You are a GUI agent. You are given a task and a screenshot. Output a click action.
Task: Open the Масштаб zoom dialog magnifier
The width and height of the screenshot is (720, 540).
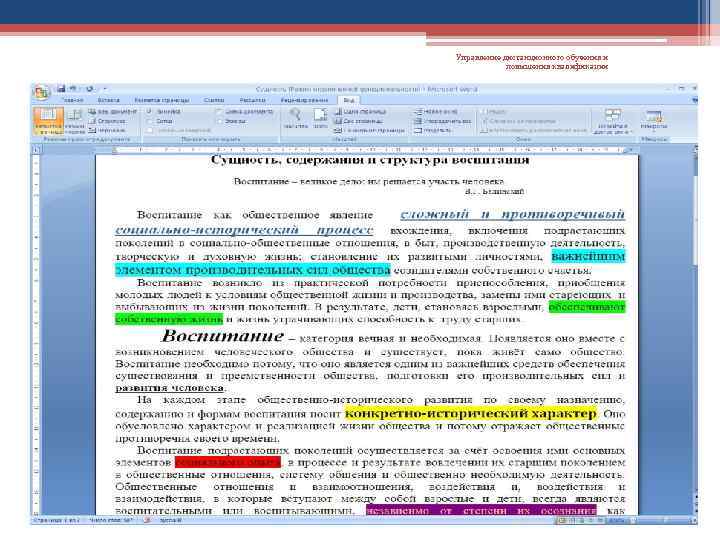[x=295, y=118]
